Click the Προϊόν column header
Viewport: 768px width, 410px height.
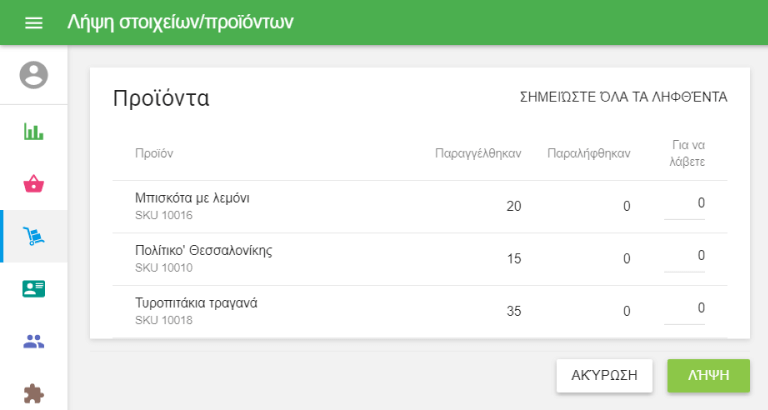[154, 153]
